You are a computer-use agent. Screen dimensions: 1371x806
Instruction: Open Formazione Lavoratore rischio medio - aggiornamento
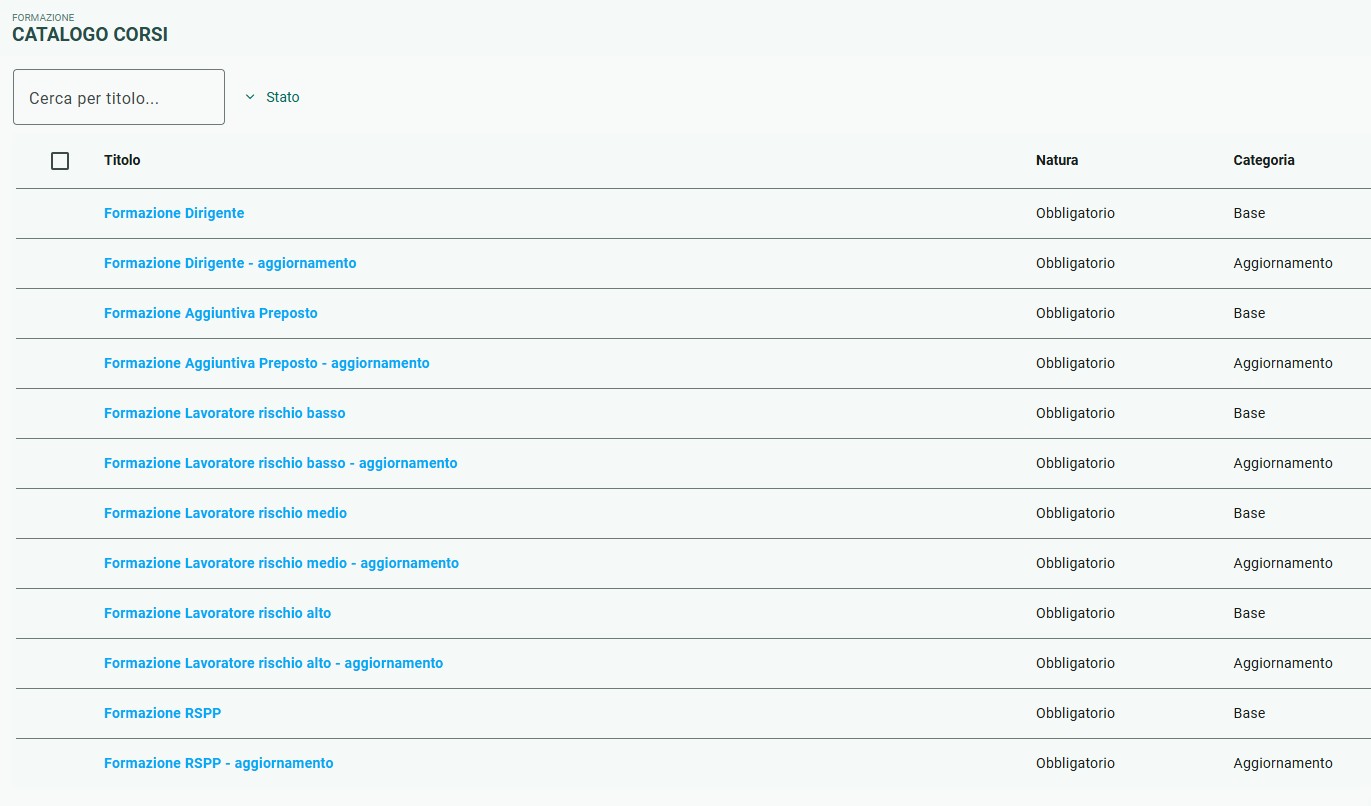pyautogui.click(x=282, y=563)
